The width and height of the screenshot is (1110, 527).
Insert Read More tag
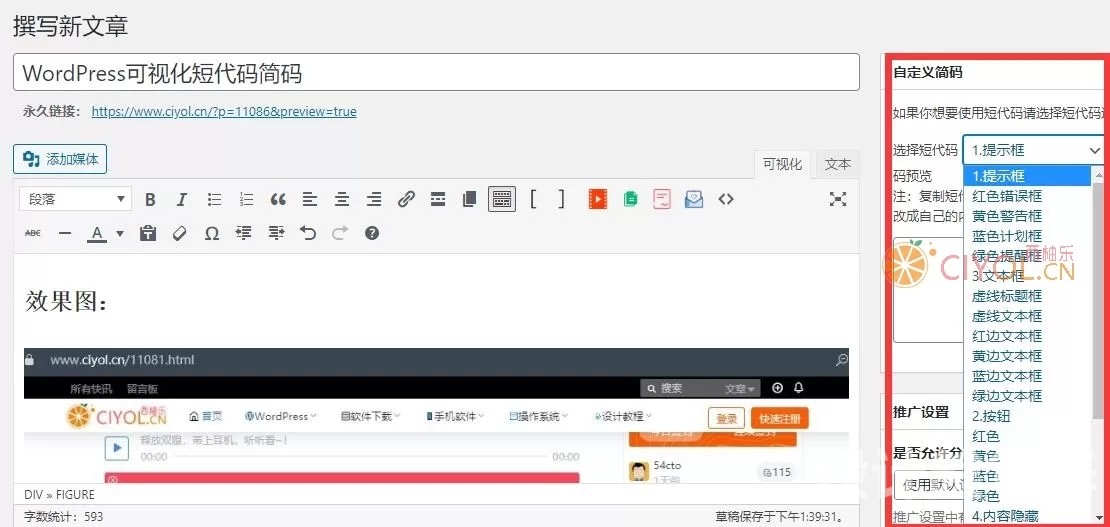tap(438, 200)
